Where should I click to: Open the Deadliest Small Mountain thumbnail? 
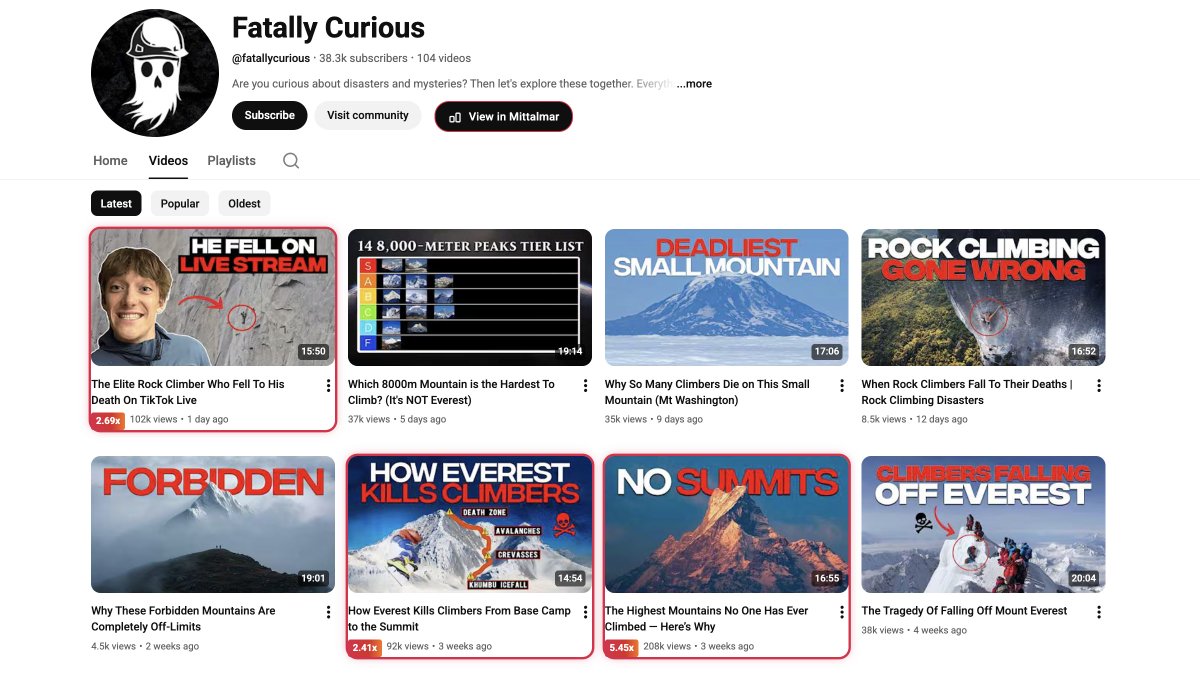pos(727,298)
